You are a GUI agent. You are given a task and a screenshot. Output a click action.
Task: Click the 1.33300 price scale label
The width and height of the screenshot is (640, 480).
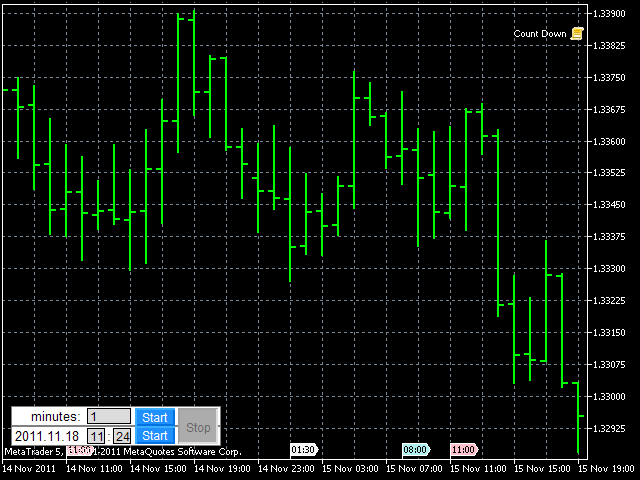coord(608,269)
